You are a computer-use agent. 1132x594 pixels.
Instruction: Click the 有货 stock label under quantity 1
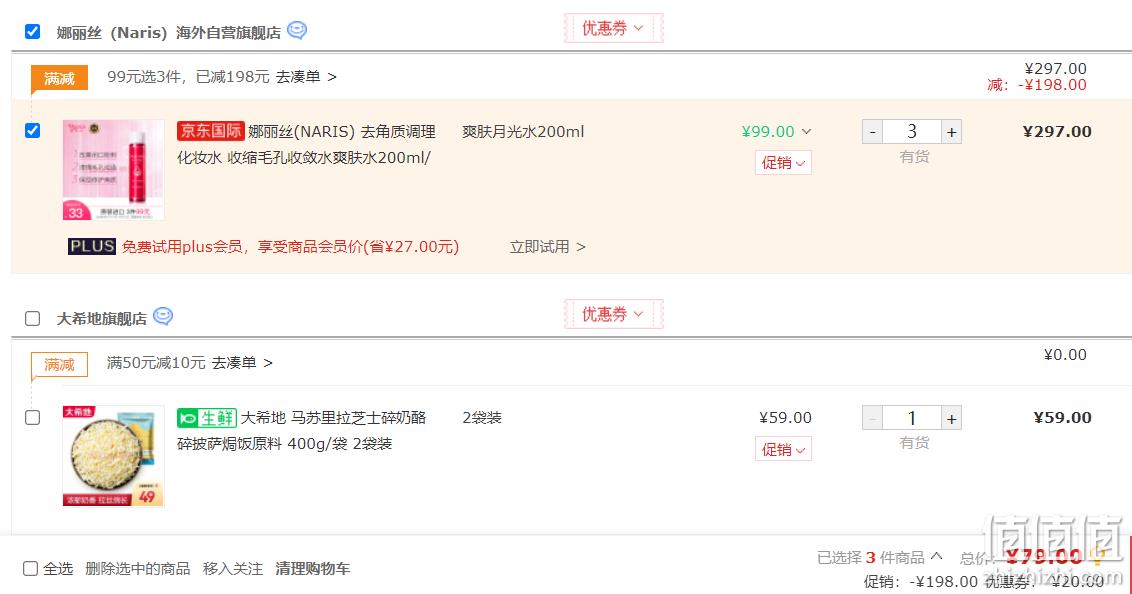click(x=914, y=443)
